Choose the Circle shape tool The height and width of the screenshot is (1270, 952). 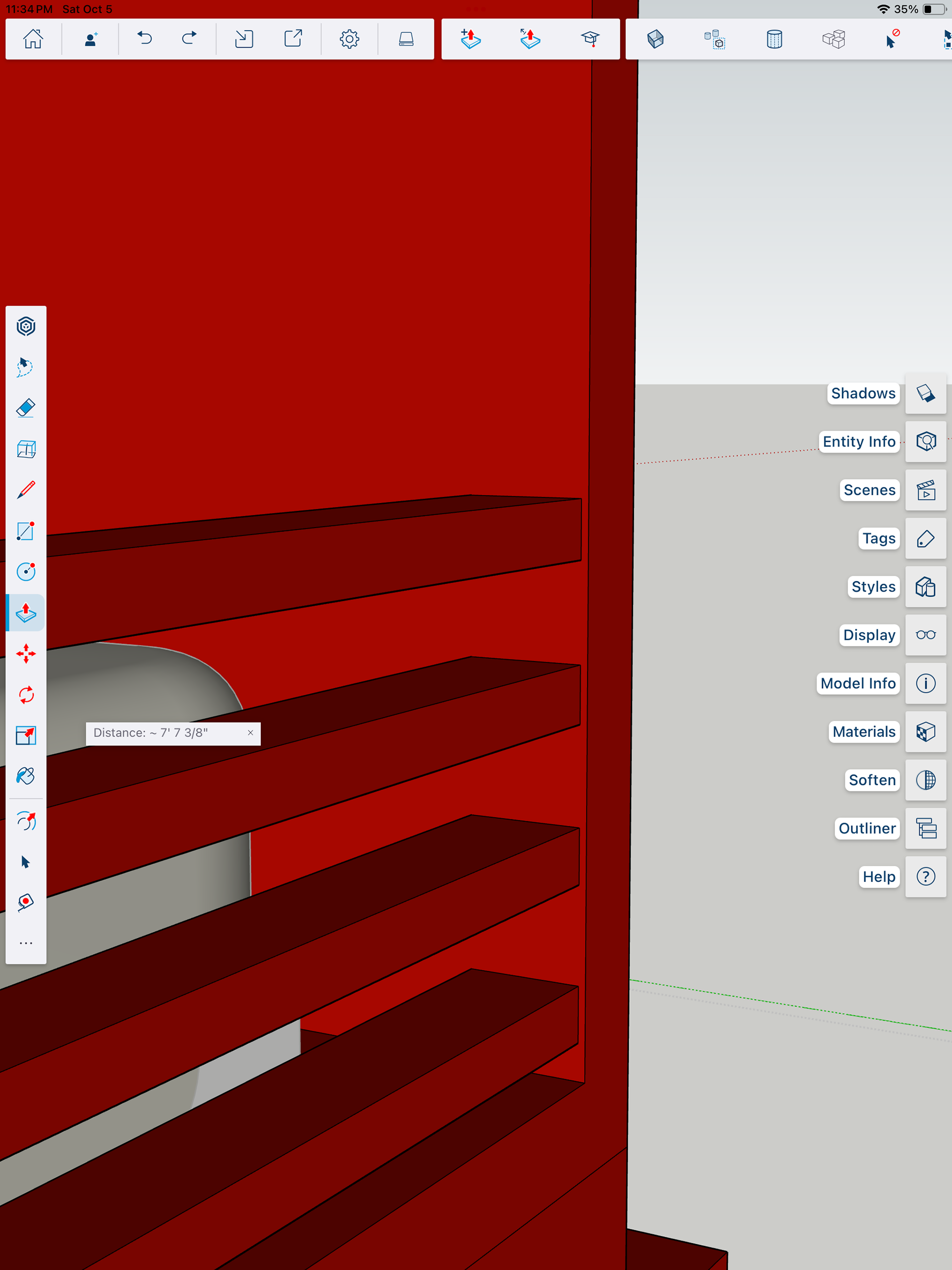pyautogui.click(x=26, y=572)
